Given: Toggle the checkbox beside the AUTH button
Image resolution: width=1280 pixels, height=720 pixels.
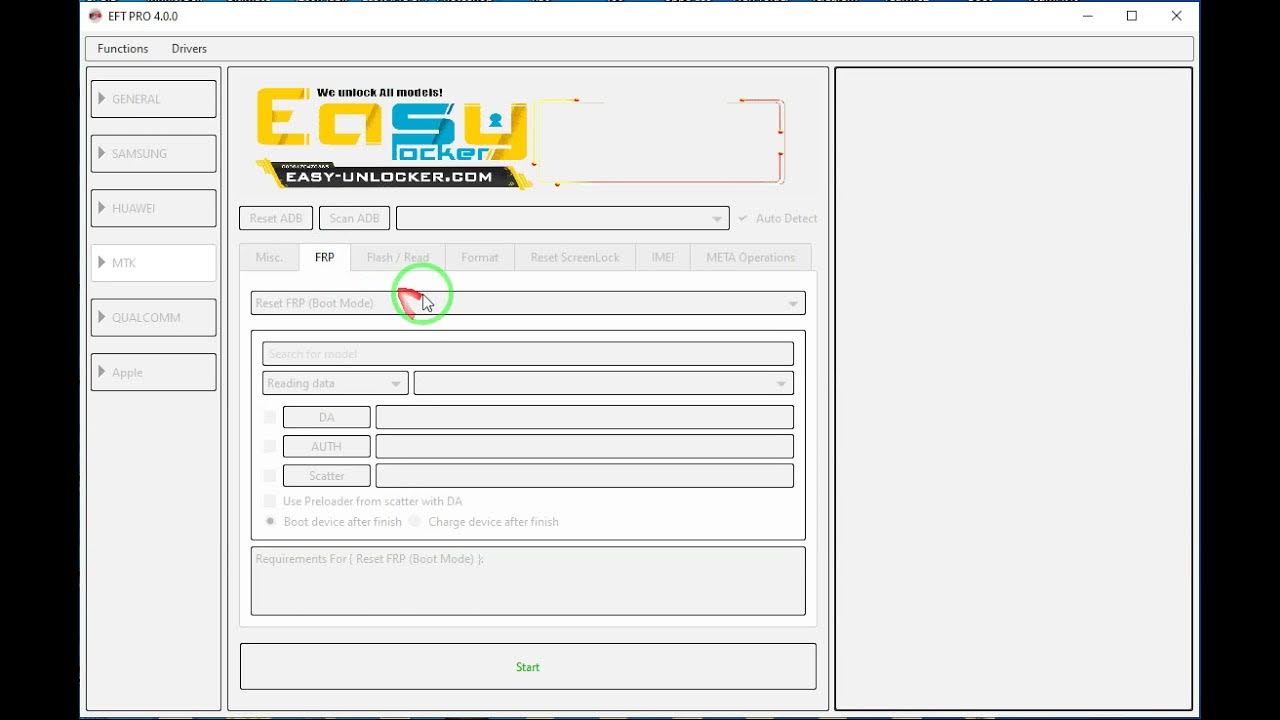Looking at the screenshot, I should (270, 446).
